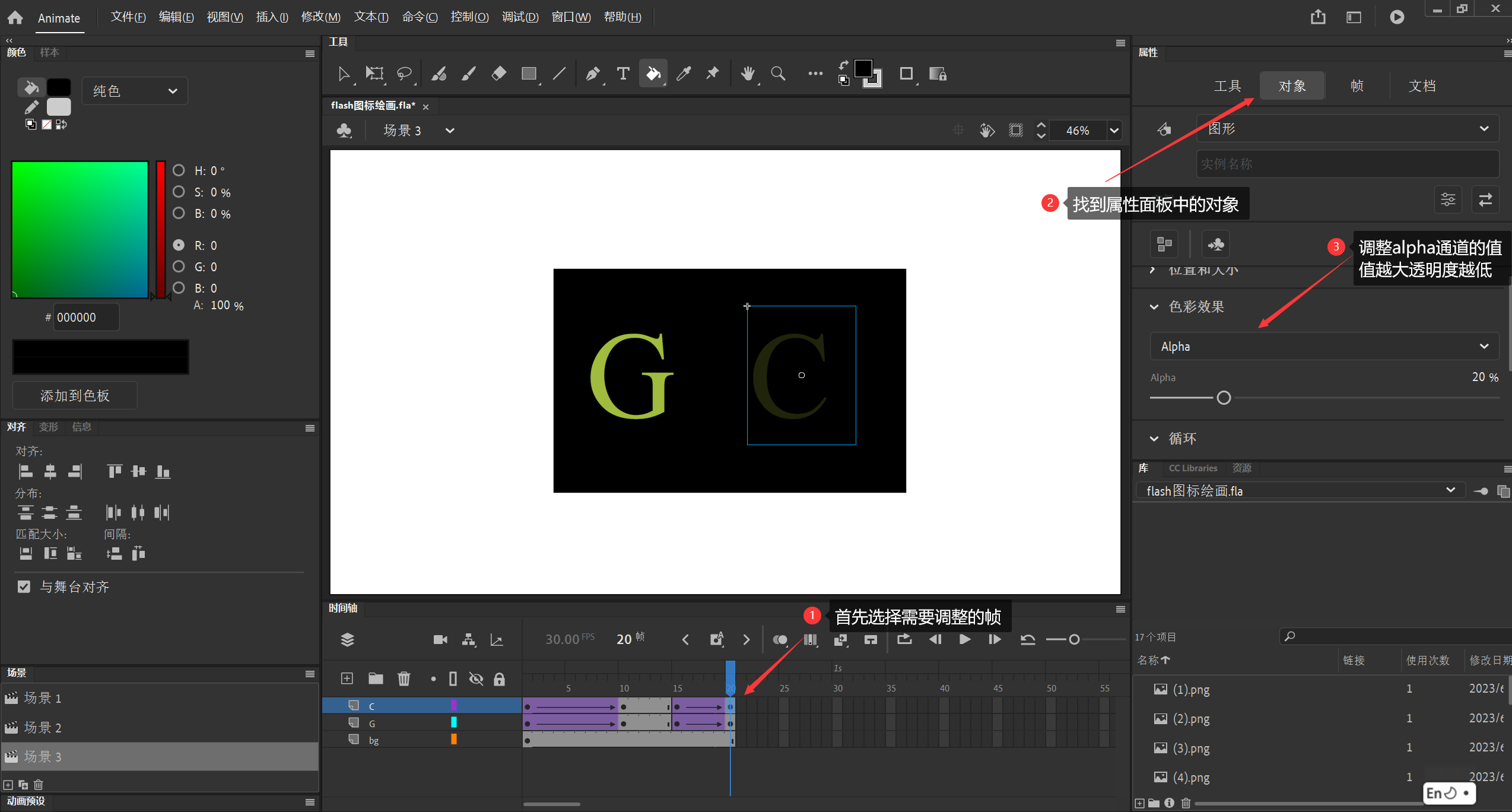Viewport: 1512px width, 812px height.
Task: Select the S saturation radio button
Action: (x=179, y=192)
